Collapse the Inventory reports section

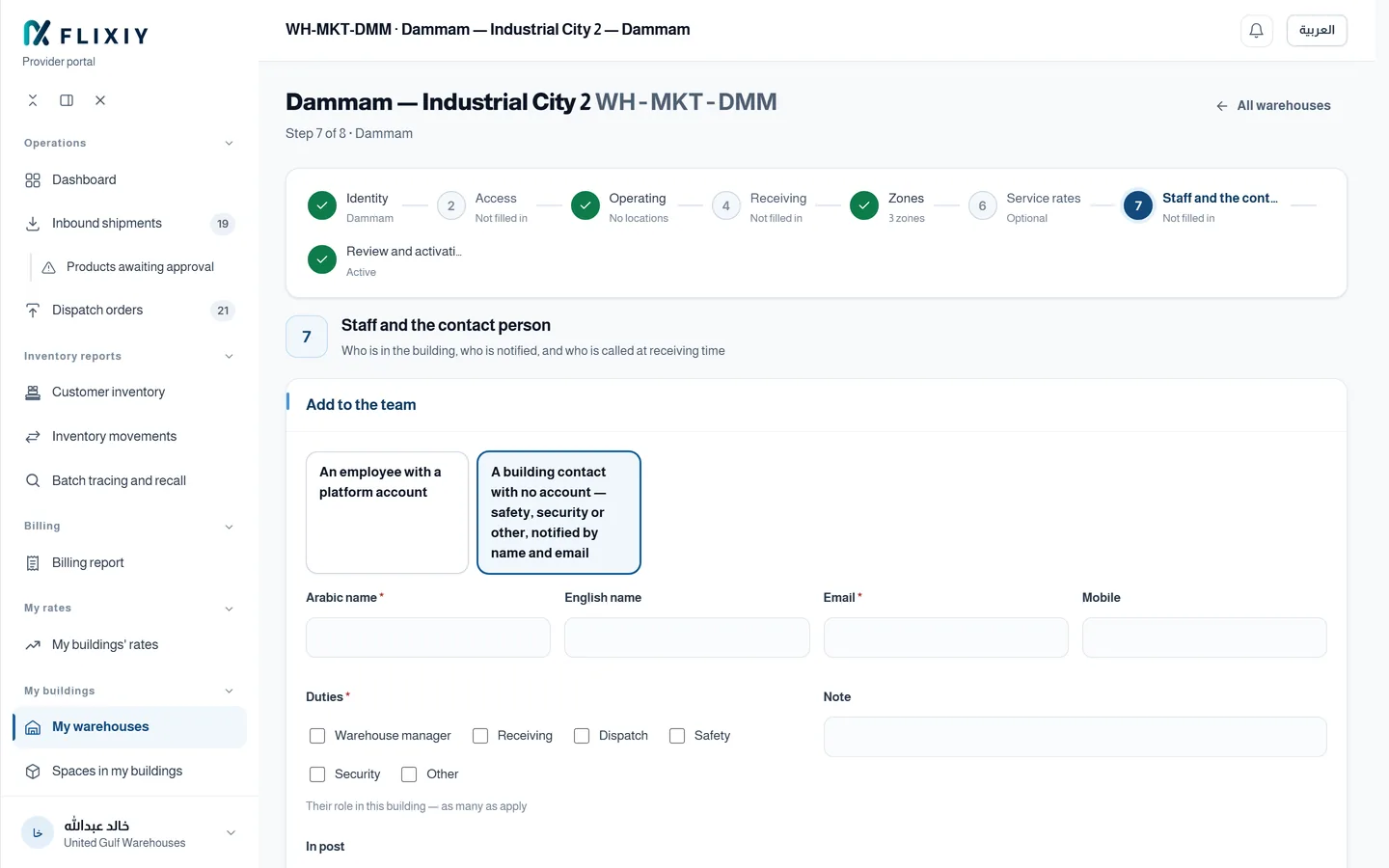229,357
